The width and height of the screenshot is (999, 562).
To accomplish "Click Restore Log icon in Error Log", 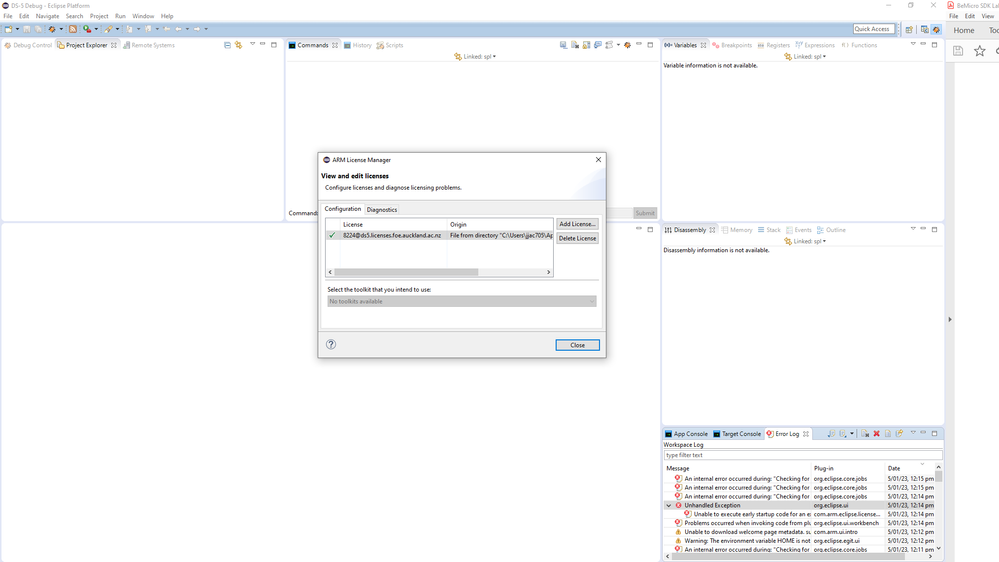I will [900, 433].
